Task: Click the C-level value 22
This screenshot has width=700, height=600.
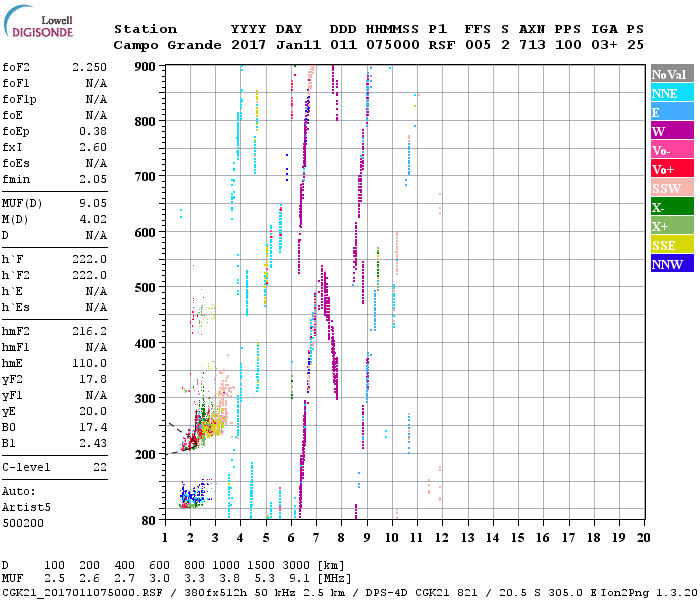Action: pos(99,467)
